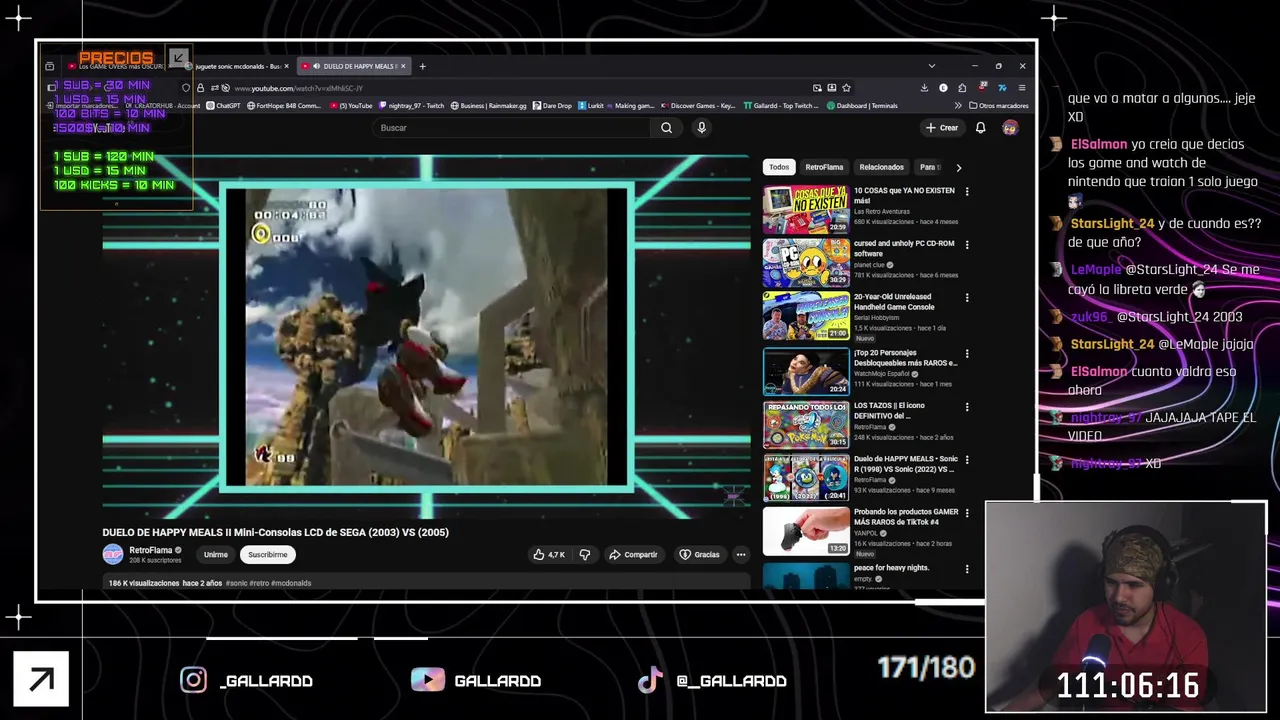This screenshot has width=1280, height=720.
Task: Open 'nightray_97 - Twitch' bookmark
Action: pos(412,105)
